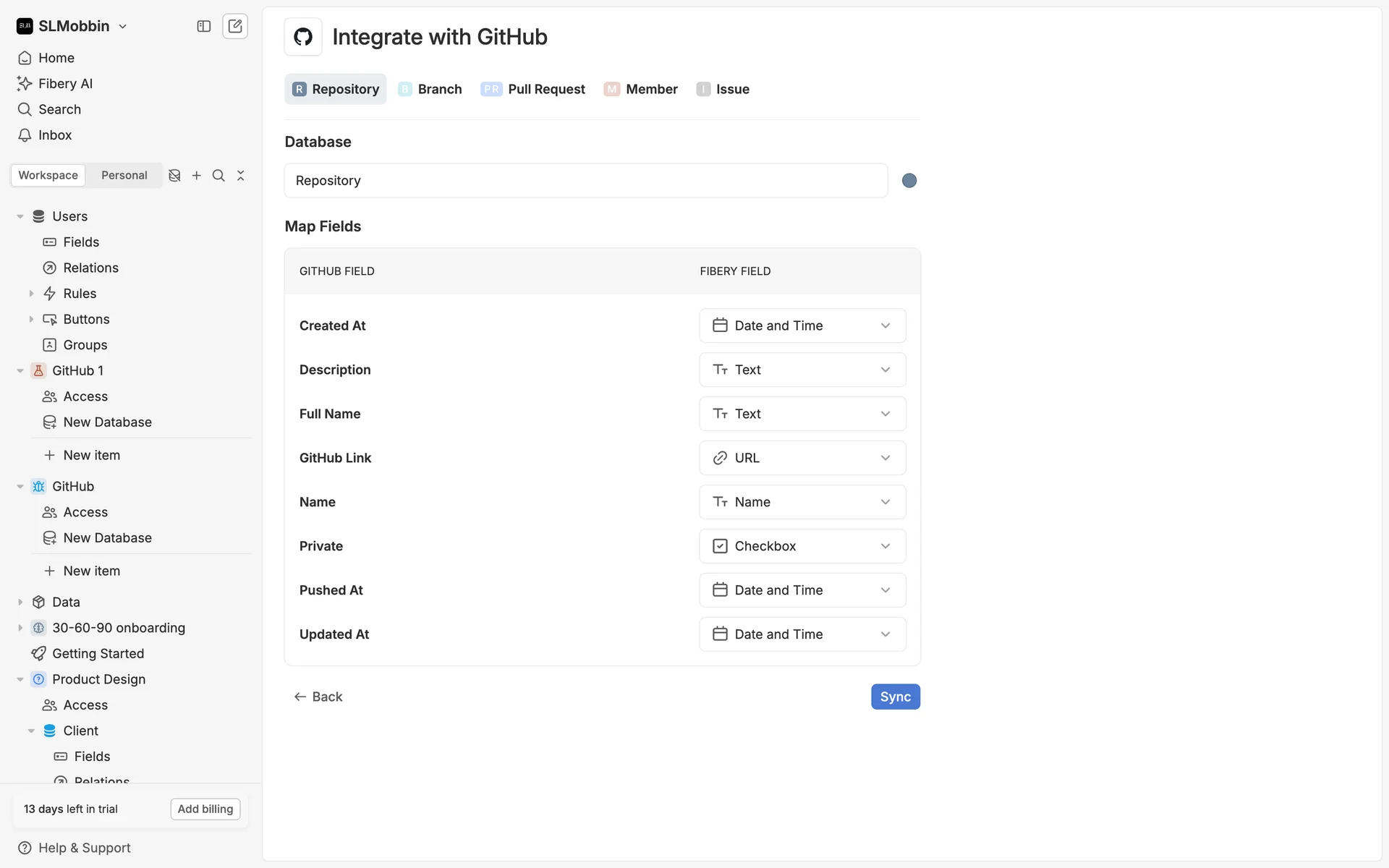Switch to Workspace sidebar view
The width and height of the screenshot is (1389, 868).
[48, 175]
